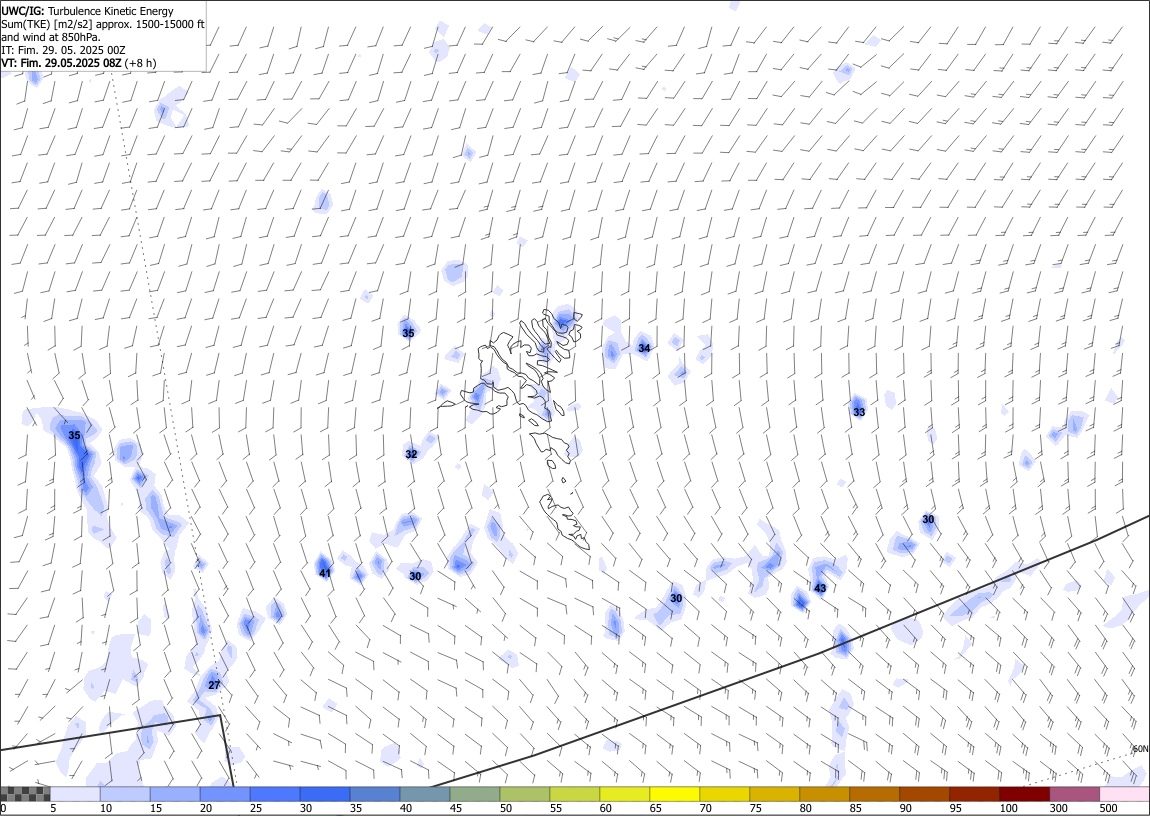Click the 95–100 dark red legend swatch
The width and height of the screenshot is (1150, 816).
click(x=973, y=794)
